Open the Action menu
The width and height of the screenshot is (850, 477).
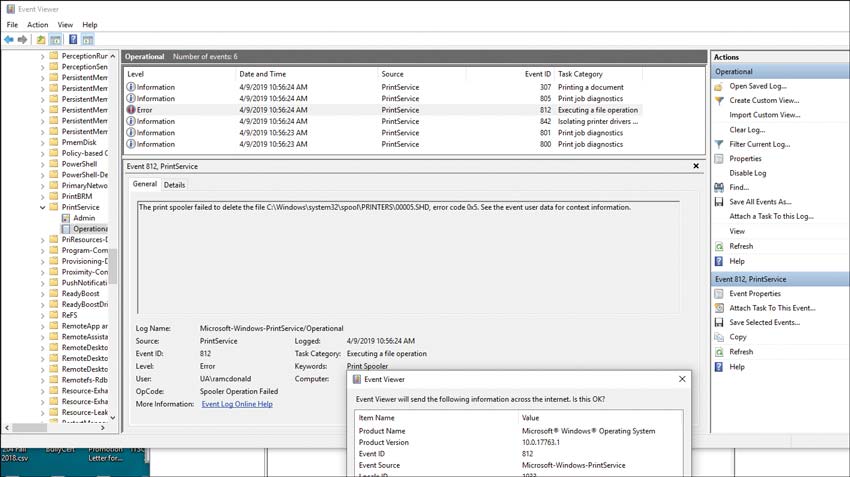click(37, 24)
